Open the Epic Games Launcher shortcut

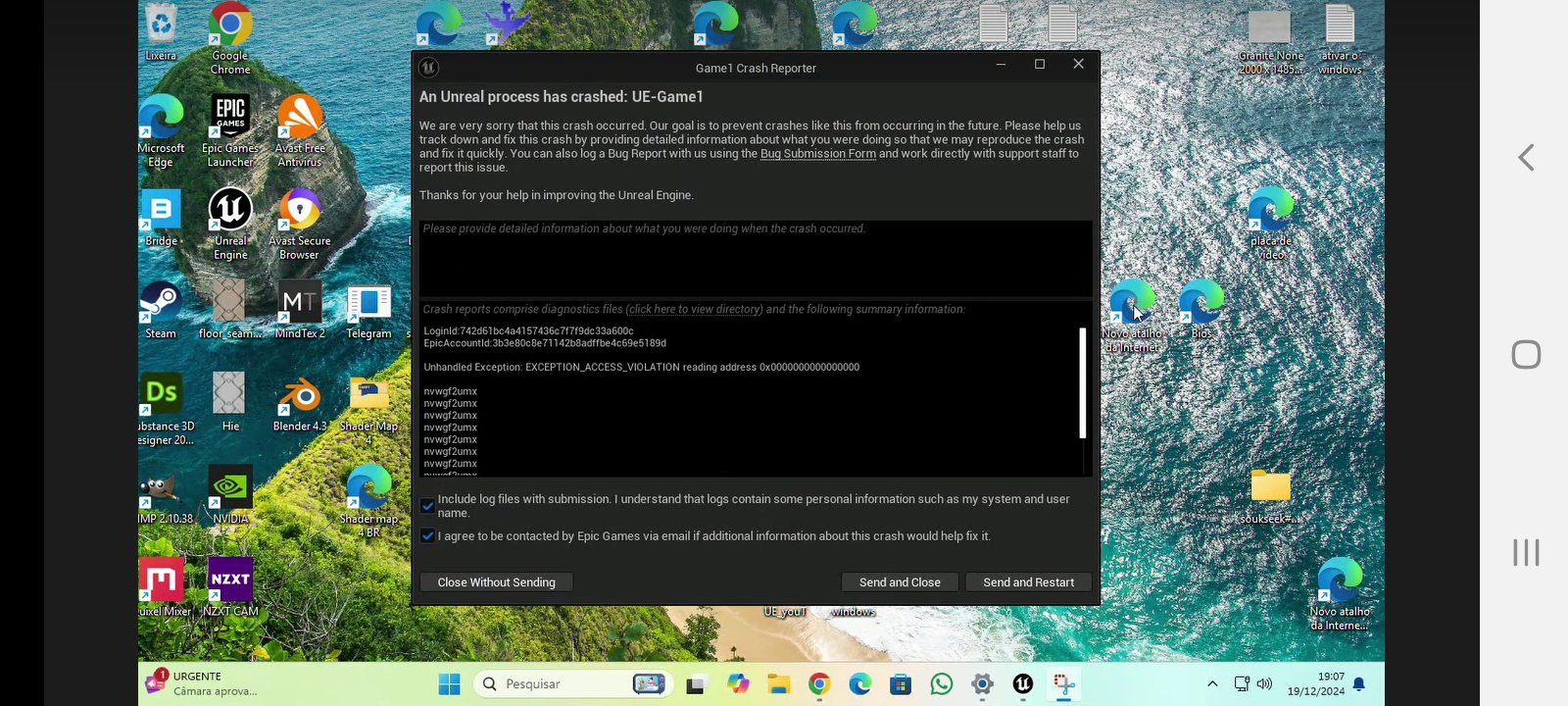pos(230,130)
